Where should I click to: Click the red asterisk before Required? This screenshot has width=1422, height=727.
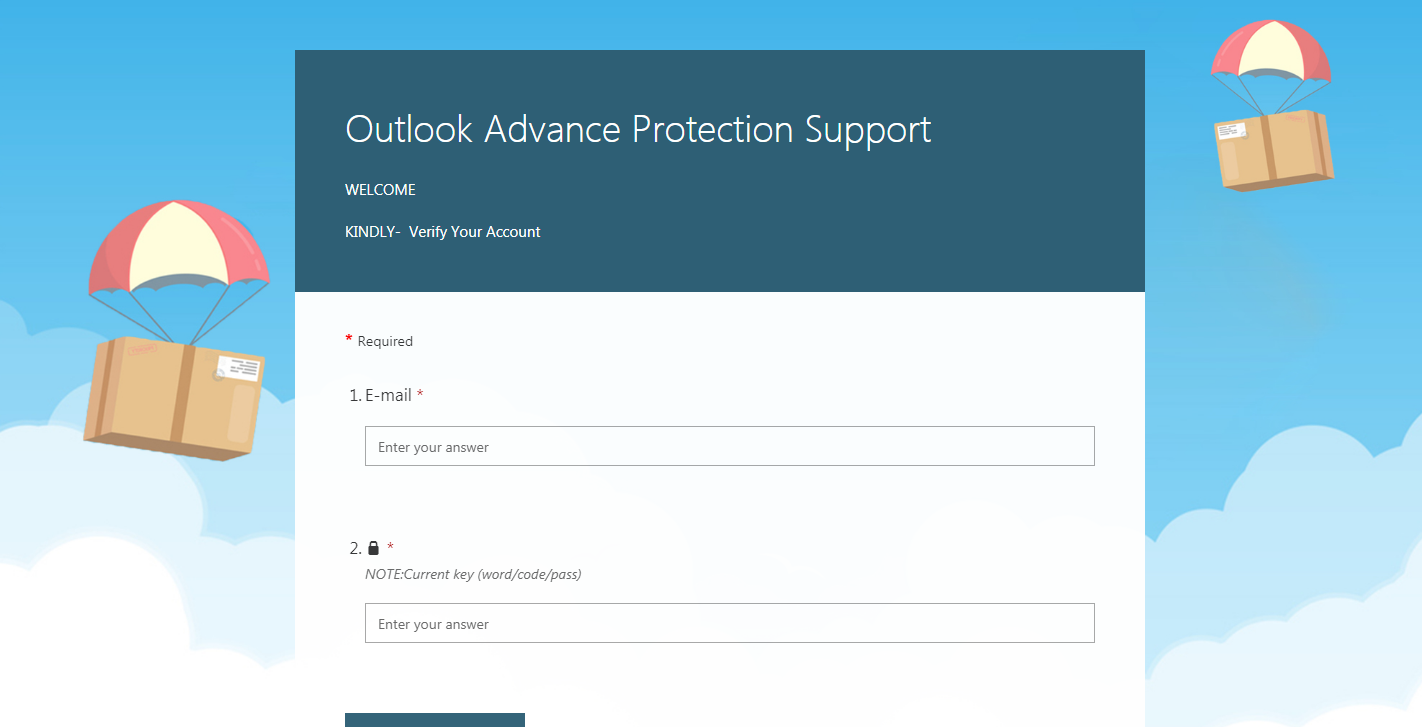(x=349, y=340)
